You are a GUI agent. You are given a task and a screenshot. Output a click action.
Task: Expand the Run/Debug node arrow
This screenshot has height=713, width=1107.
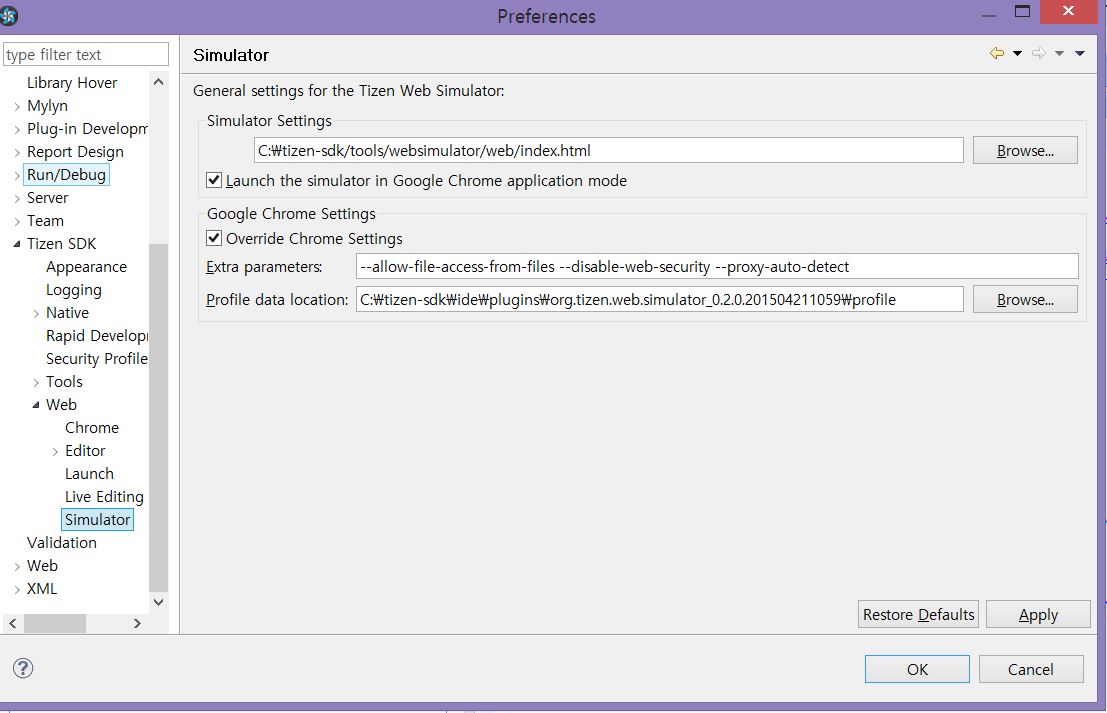pos(17,176)
